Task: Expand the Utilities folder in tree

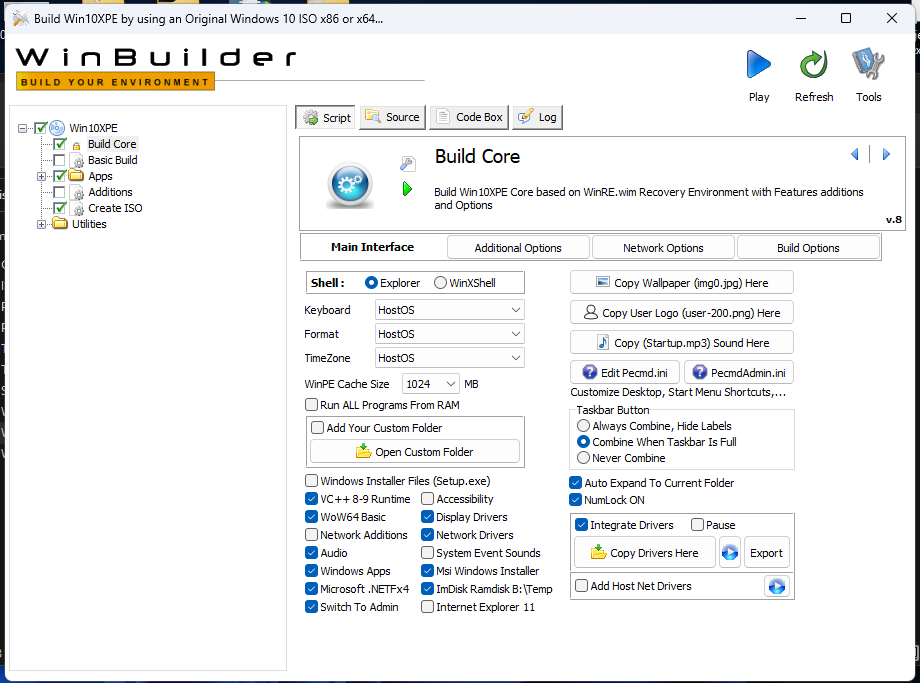Action: point(41,224)
